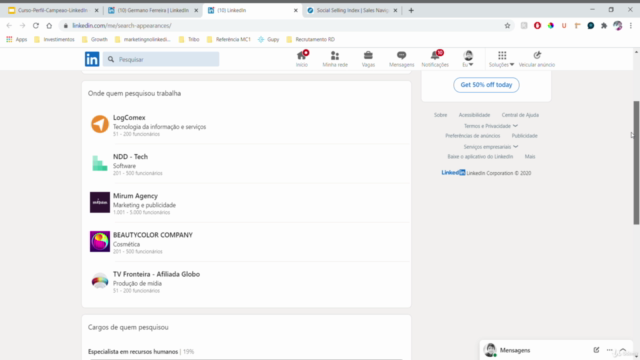Image resolution: width=640 pixels, height=360 pixels.
Task: Open Mirum Agency company logo
Action: click(100, 202)
